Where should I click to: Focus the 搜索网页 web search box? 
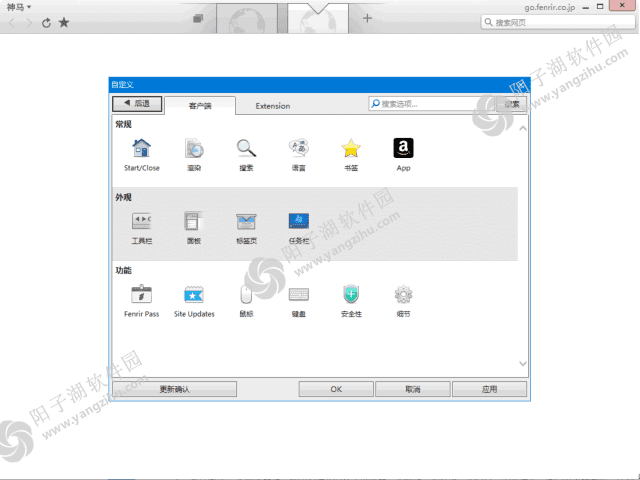point(558,22)
